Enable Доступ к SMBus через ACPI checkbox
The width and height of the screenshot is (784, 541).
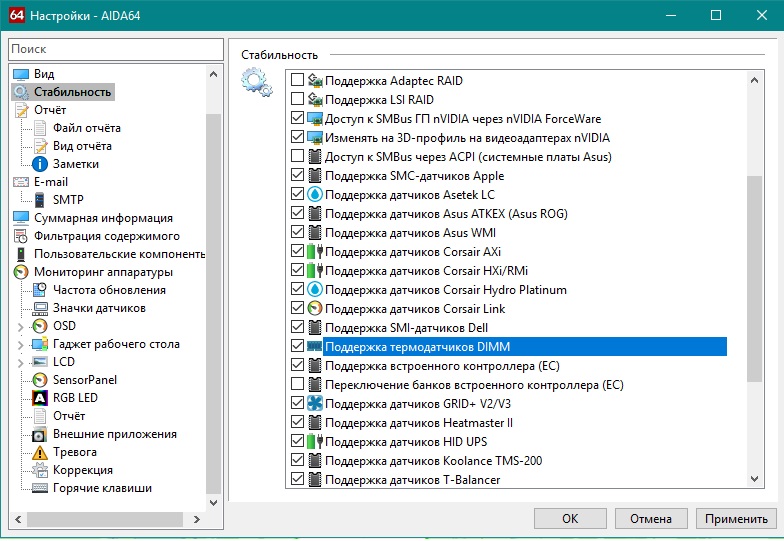click(x=297, y=157)
